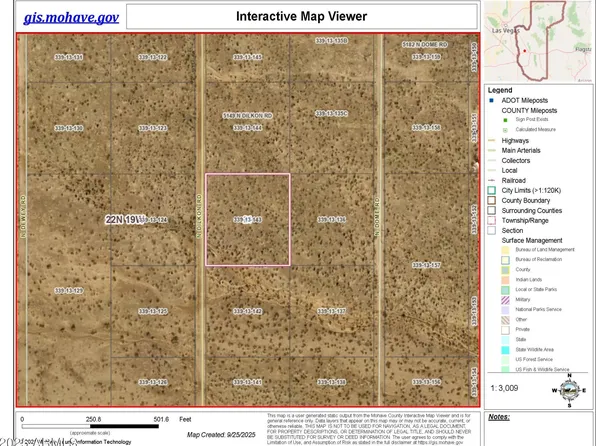Select parcel label 339-13-141
Viewport: 596px width, 446px height.
247,382
